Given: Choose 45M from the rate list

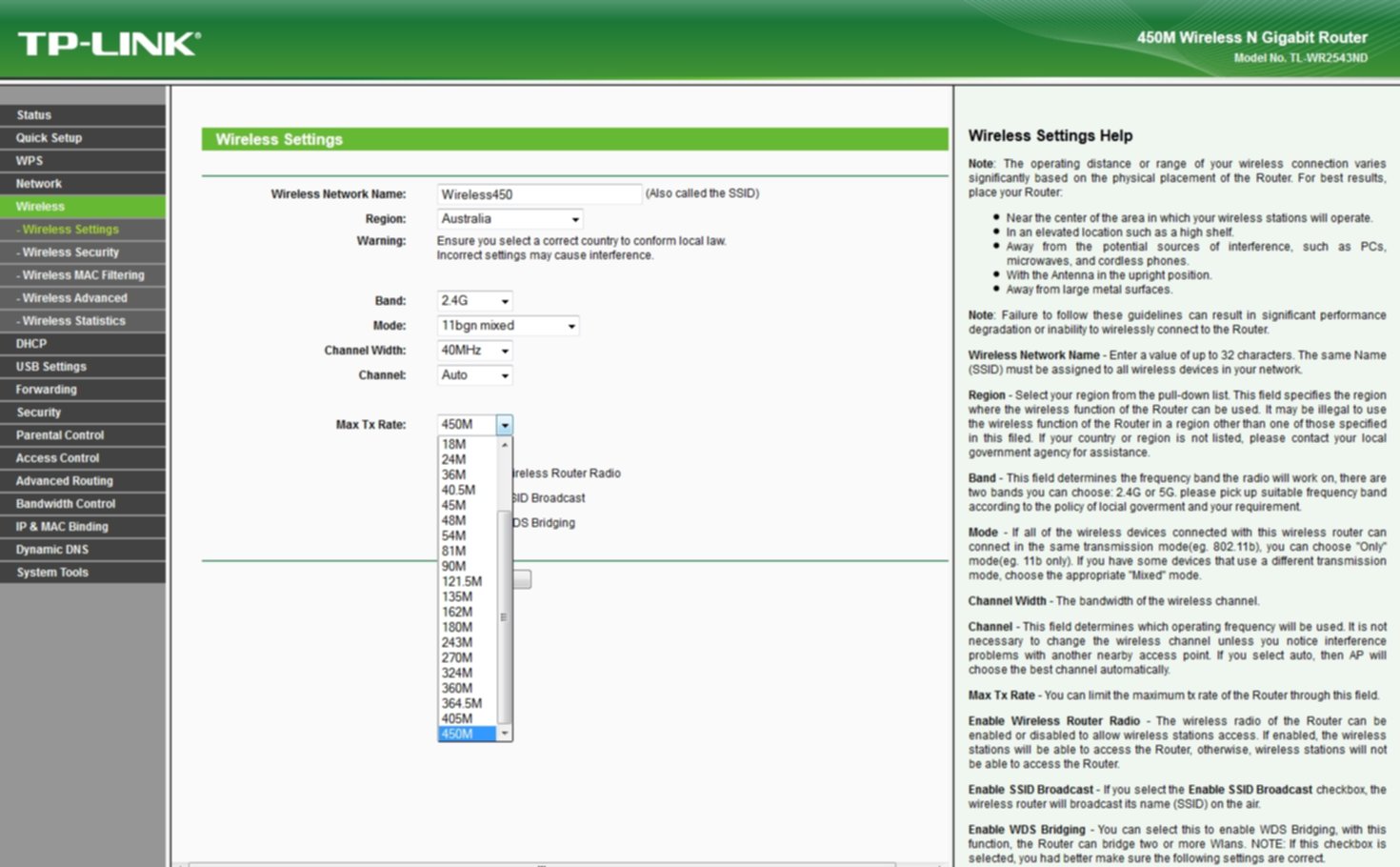Looking at the screenshot, I should pos(468,505).
